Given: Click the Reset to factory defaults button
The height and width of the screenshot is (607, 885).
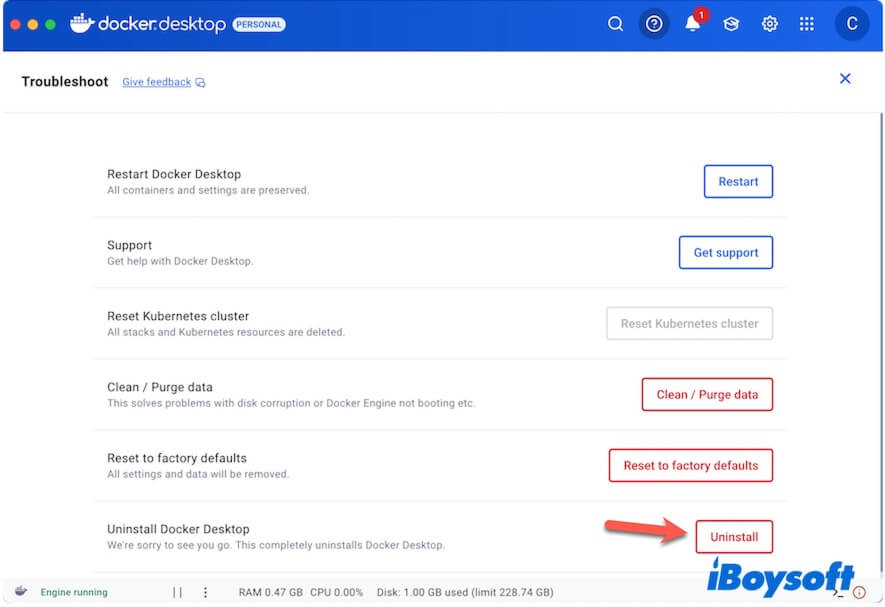Looking at the screenshot, I should click(690, 465).
